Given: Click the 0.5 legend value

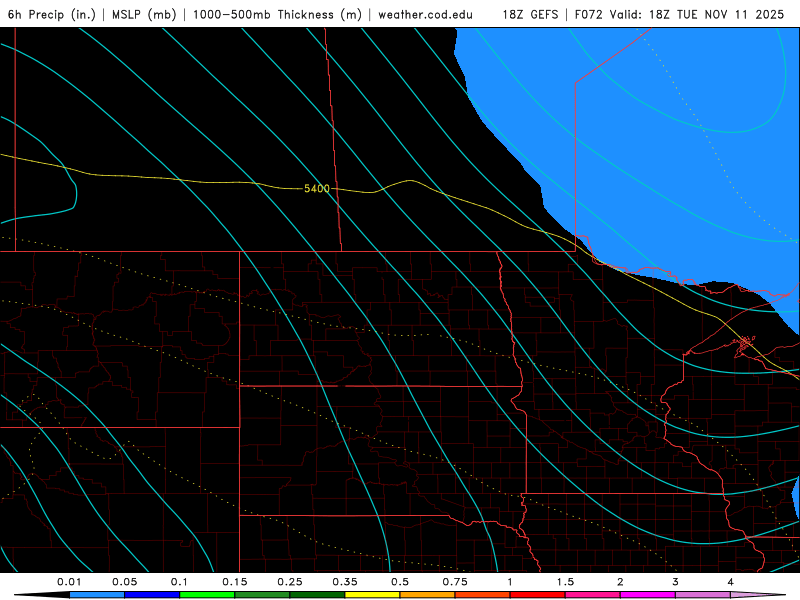Looking at the screenshot, I should 400,582.
